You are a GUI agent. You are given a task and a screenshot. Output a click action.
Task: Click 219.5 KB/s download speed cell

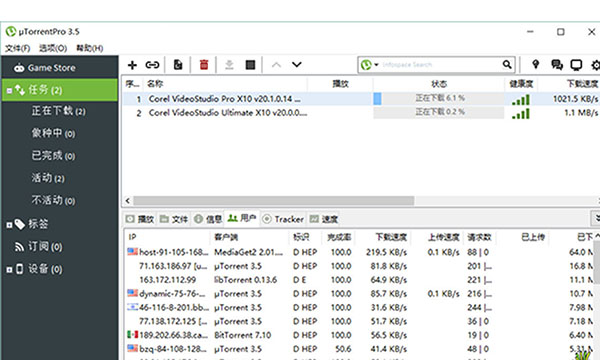tap(386, 252)
